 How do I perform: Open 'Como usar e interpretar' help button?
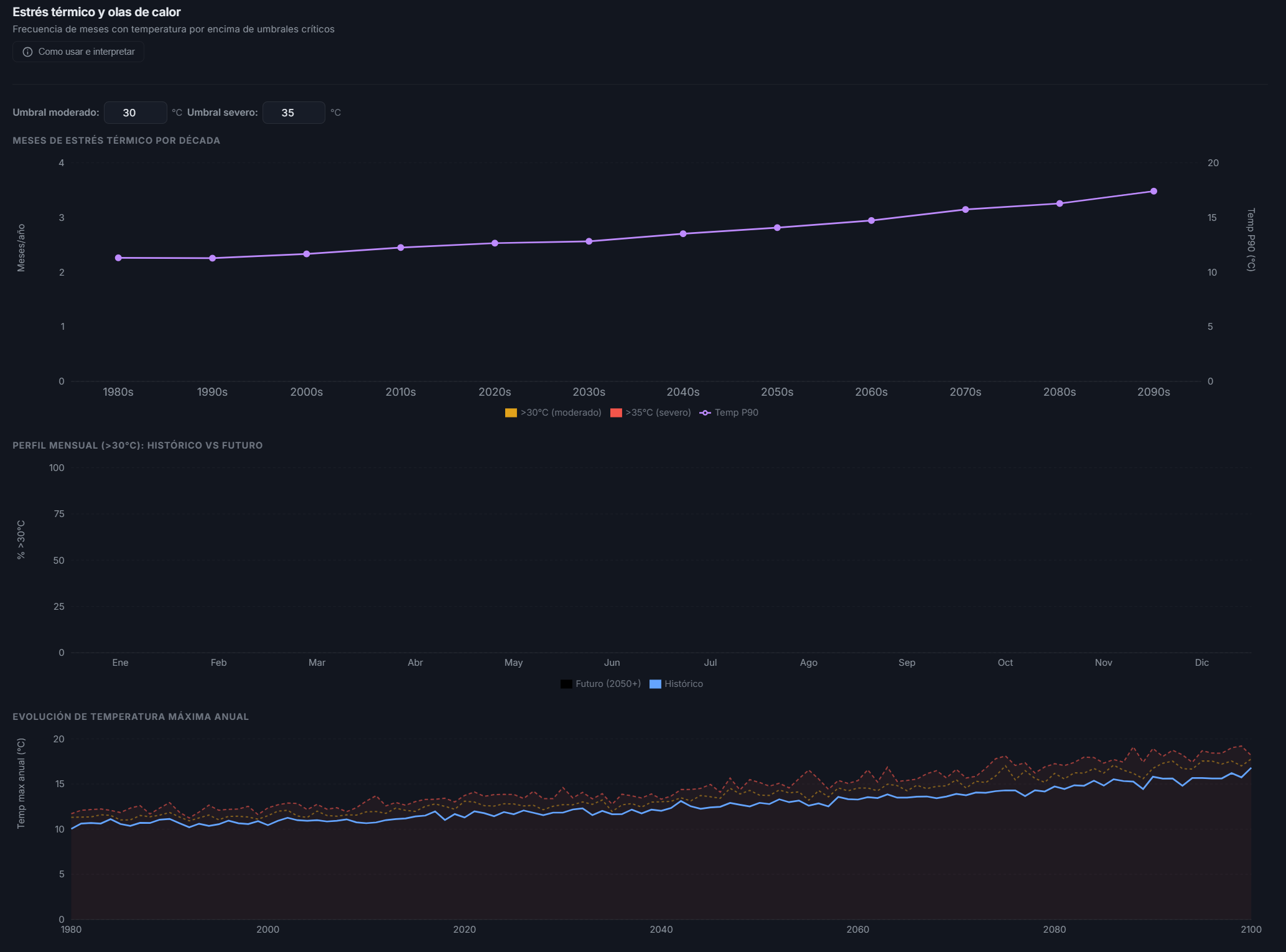click(78, 52)
